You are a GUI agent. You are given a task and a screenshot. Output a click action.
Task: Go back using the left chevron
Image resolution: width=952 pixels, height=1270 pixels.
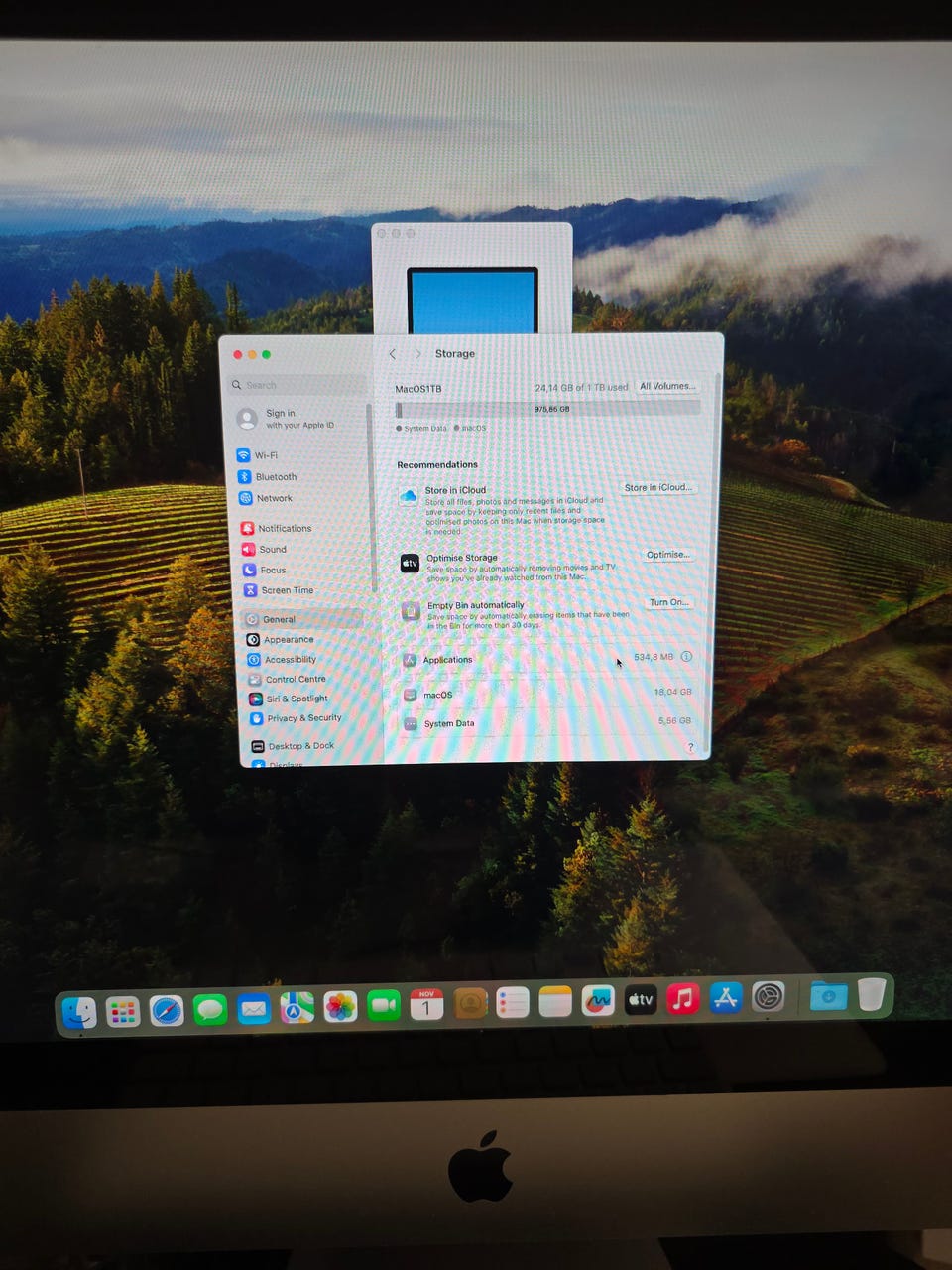click(393, 354)
